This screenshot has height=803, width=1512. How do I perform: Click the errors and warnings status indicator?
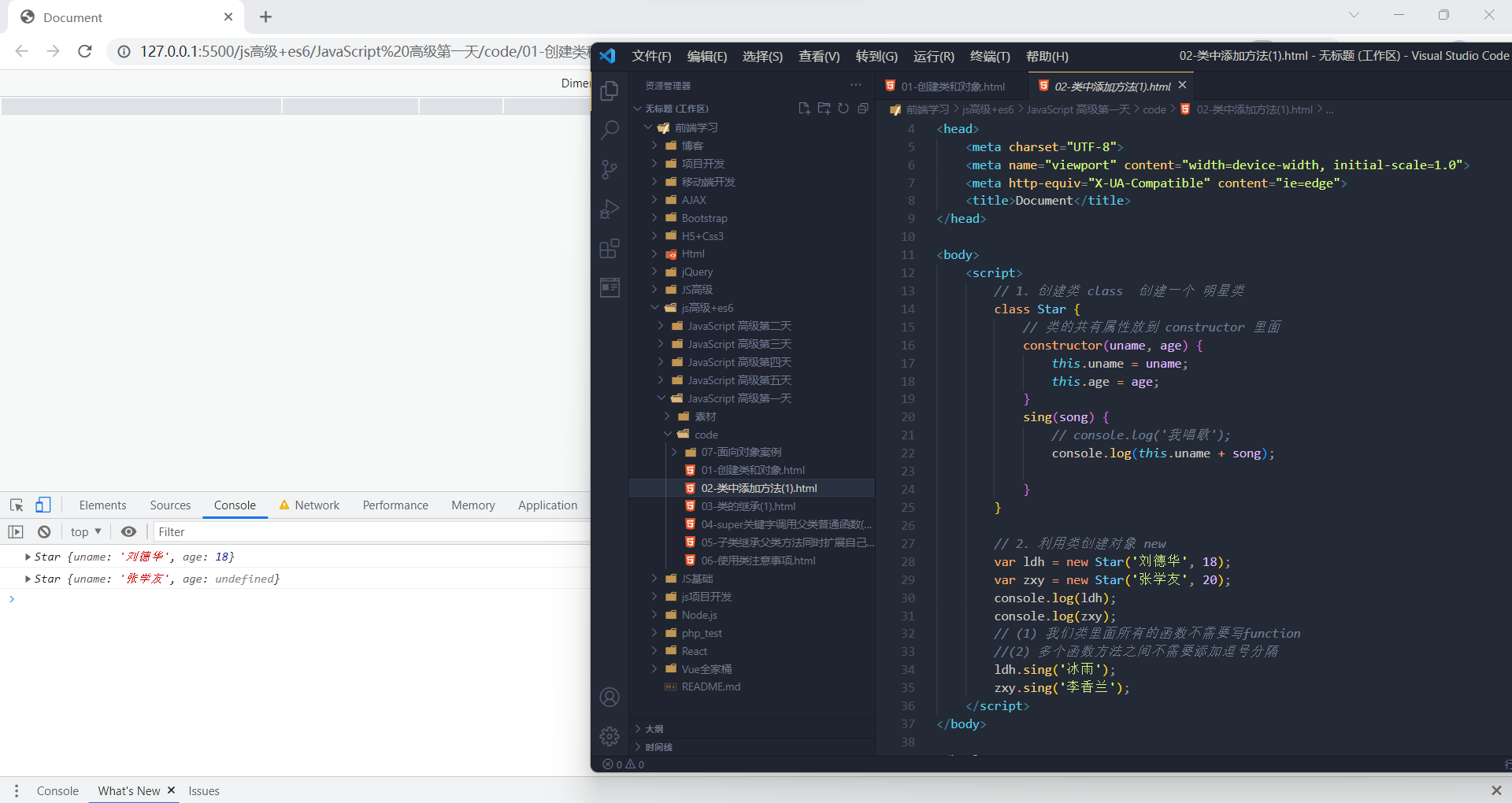click(624, 764)
